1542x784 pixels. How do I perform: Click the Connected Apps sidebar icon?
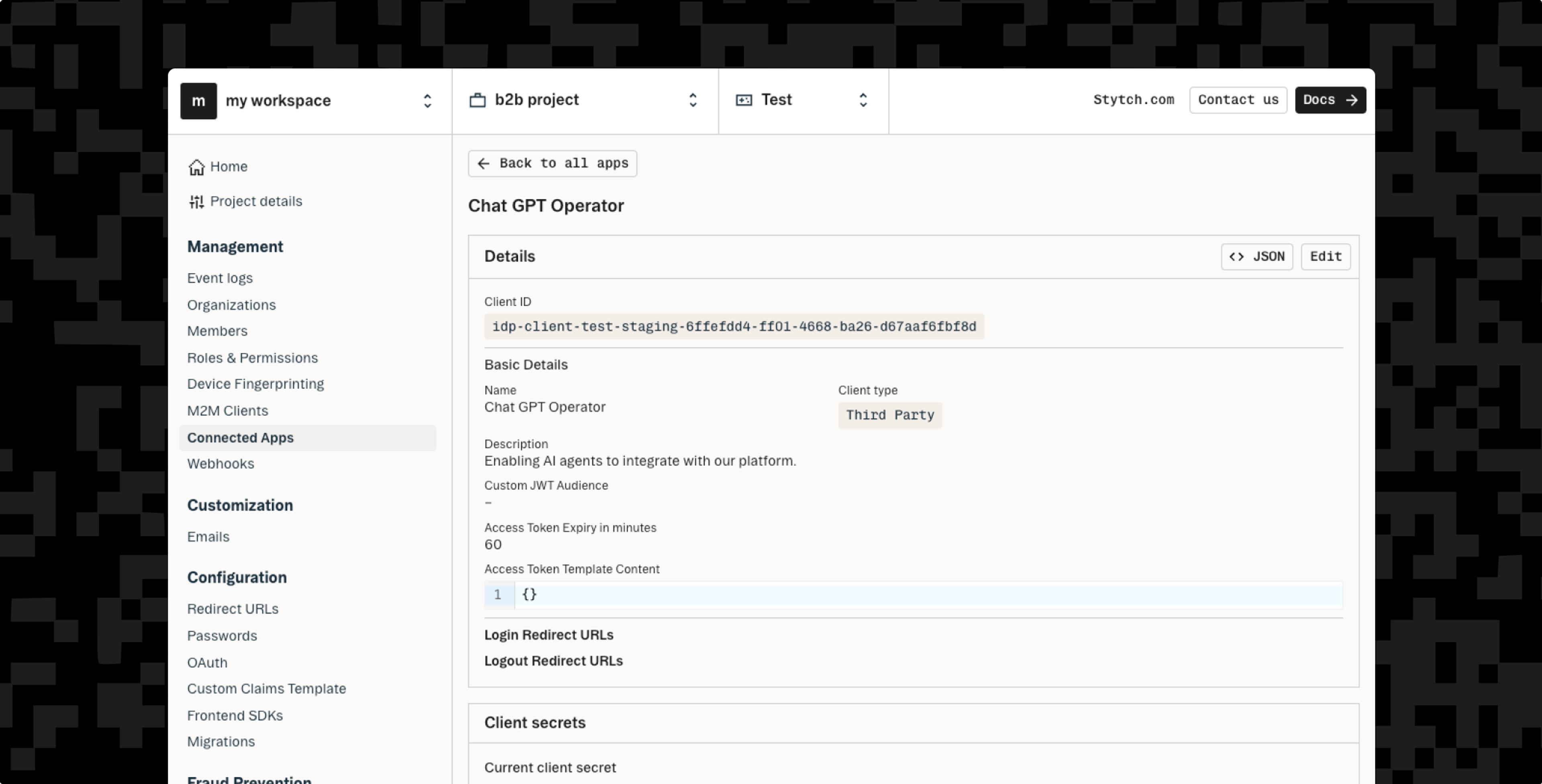(240, 437)
